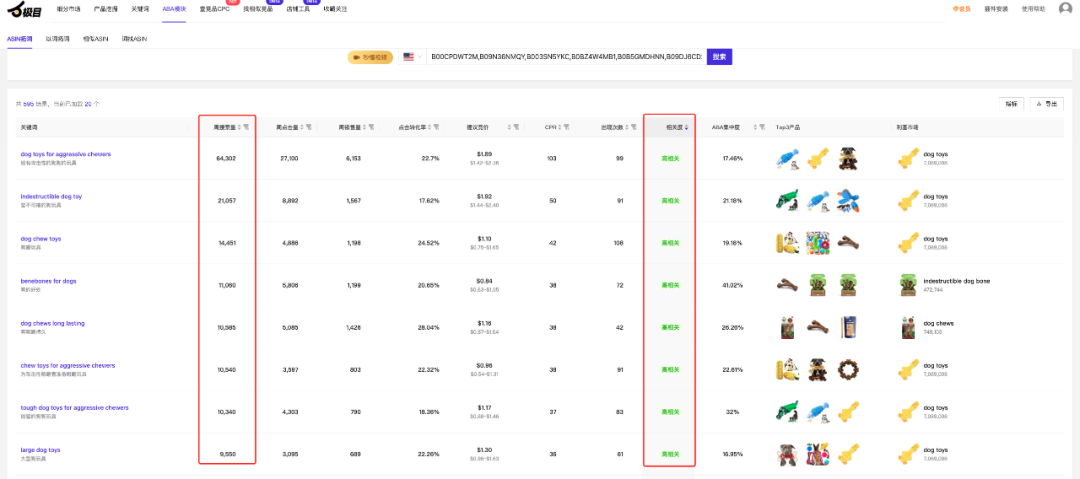Click the filter icon in 周点击量 column header
The image size is (1080, 479).
308,127
